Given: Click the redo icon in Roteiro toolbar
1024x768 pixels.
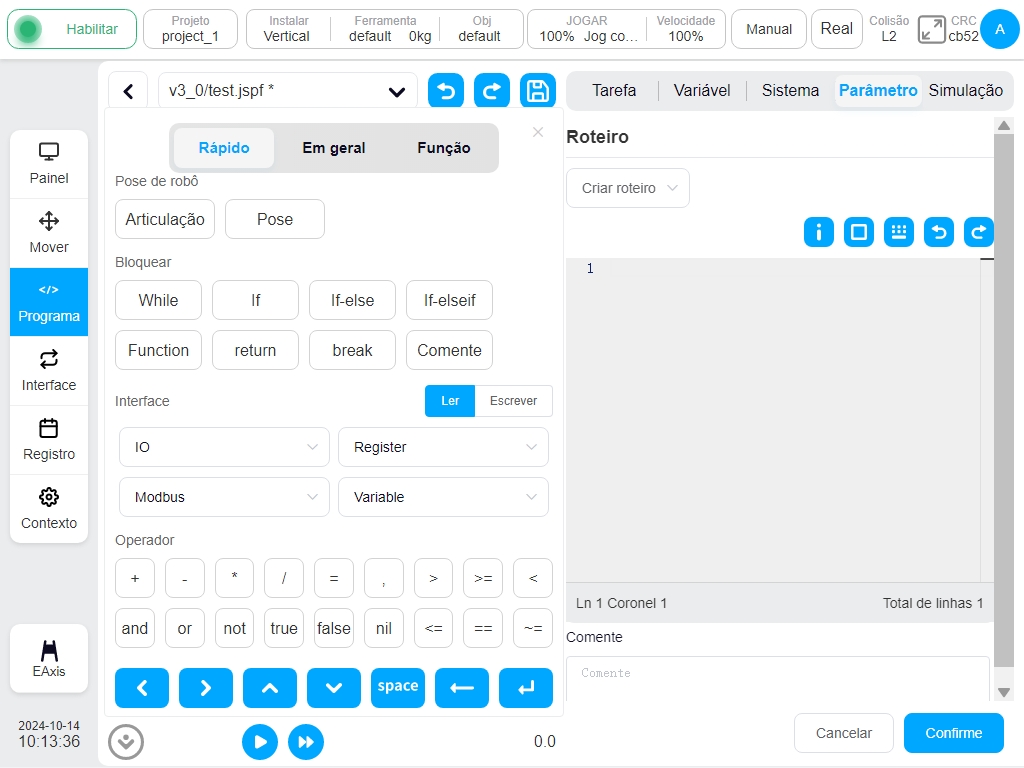Looking at the screenshot, I should click(979, 232).
